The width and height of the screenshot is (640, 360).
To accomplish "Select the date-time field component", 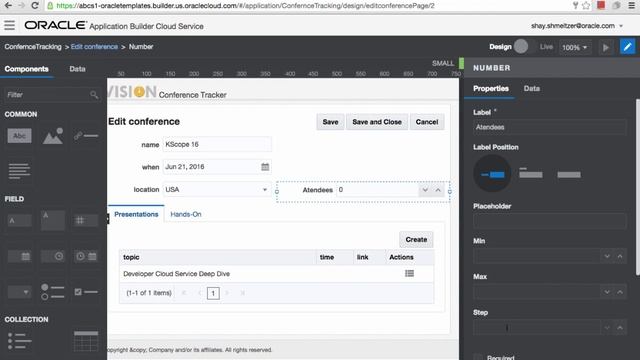I will click(x=86, y=256).
